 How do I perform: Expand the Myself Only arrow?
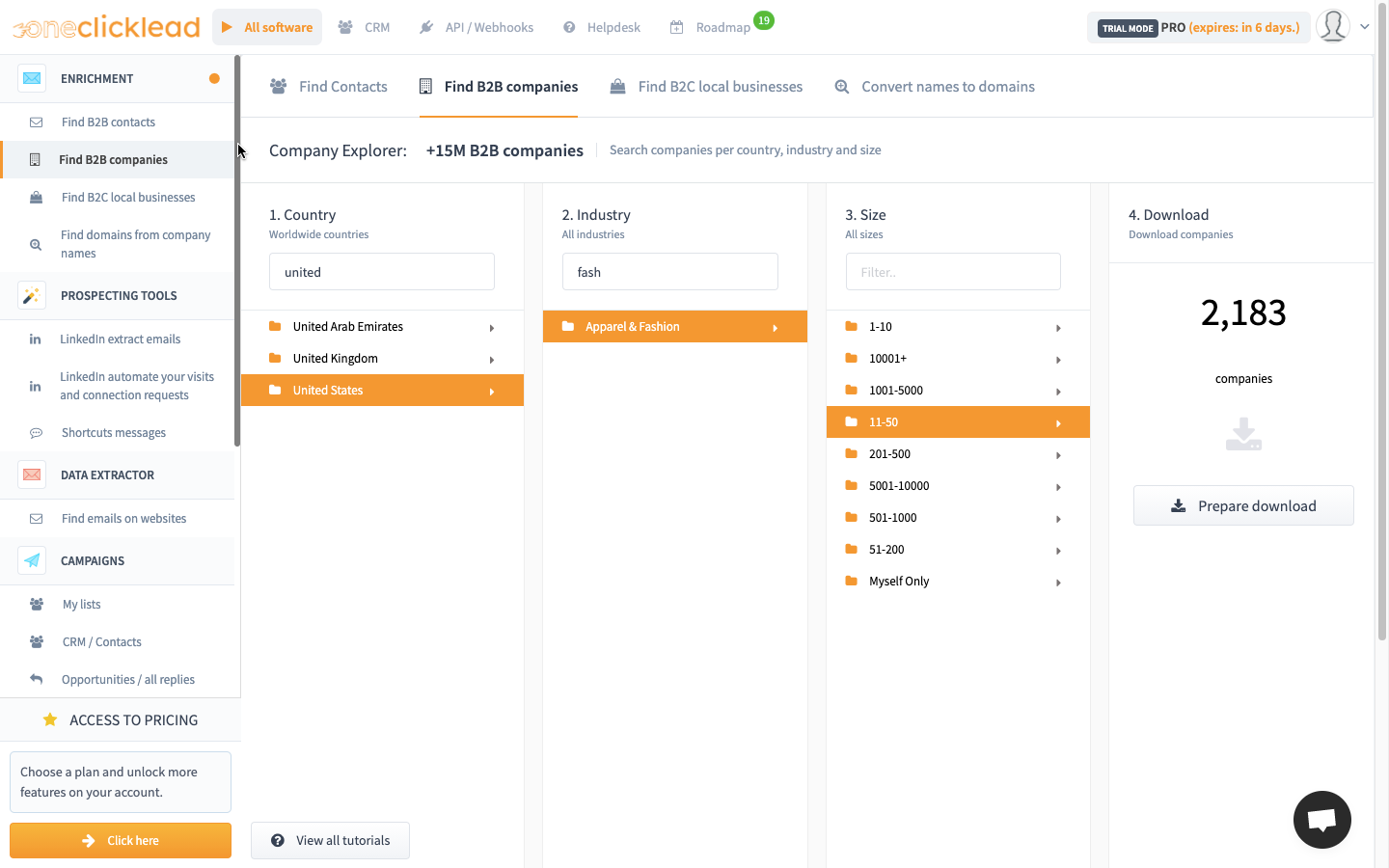point(1058,583)
